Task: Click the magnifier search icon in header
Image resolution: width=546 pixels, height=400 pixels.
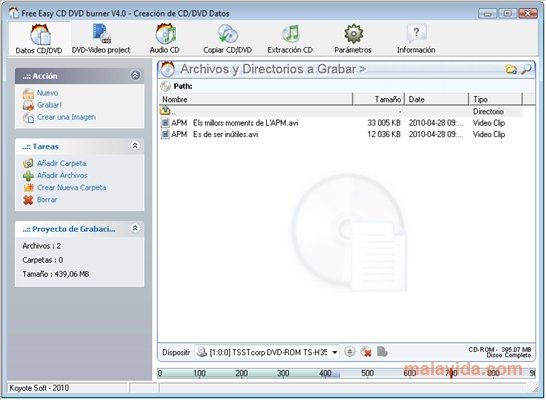Action: tap(526, 69)
